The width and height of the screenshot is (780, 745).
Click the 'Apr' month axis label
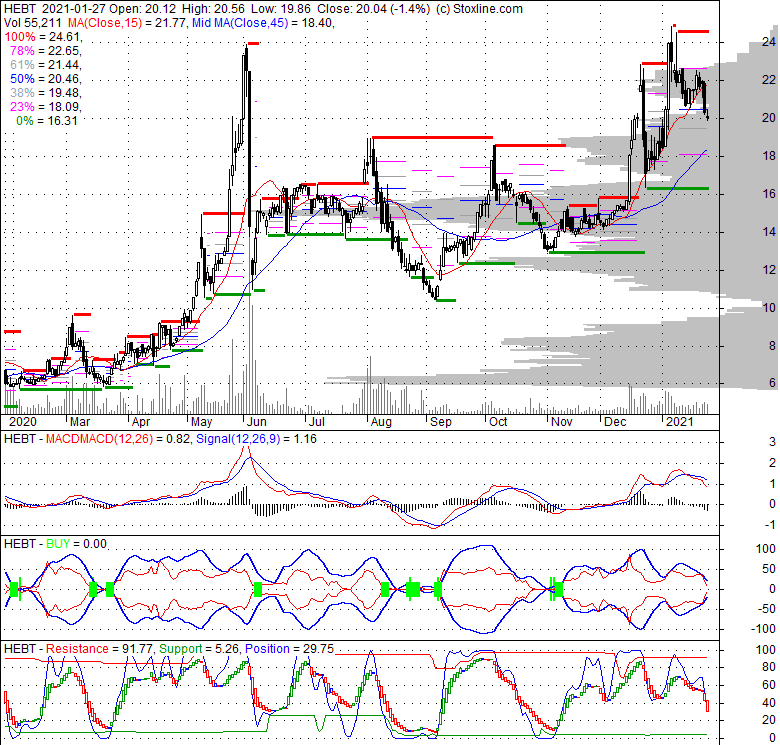click(x=141, y=422)
